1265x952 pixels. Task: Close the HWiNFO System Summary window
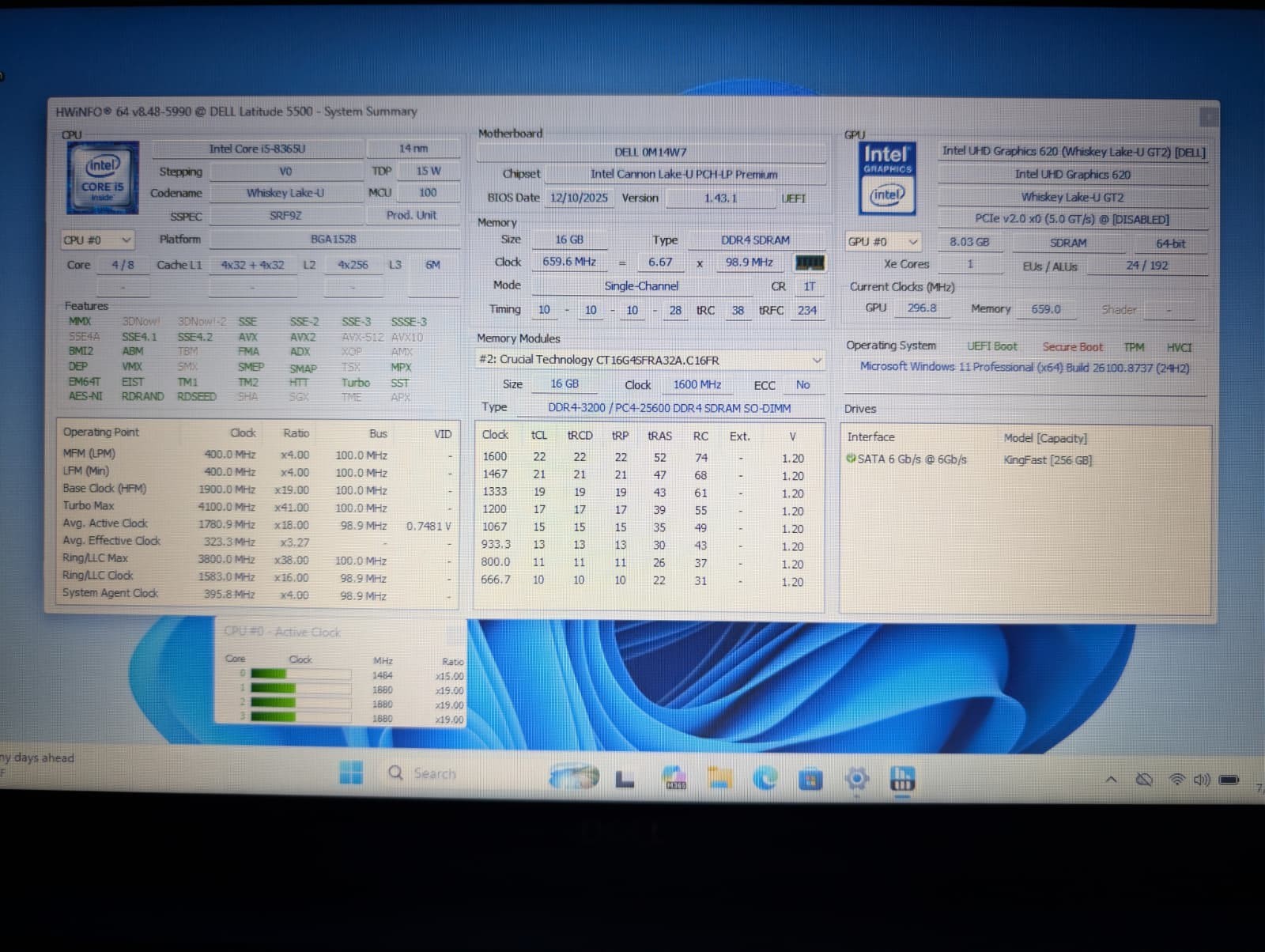1208,117
